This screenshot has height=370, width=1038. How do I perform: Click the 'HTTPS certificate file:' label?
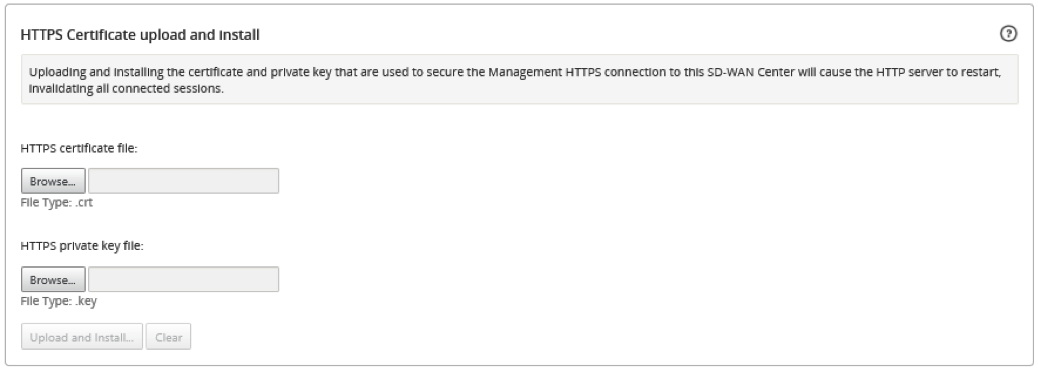79,148
